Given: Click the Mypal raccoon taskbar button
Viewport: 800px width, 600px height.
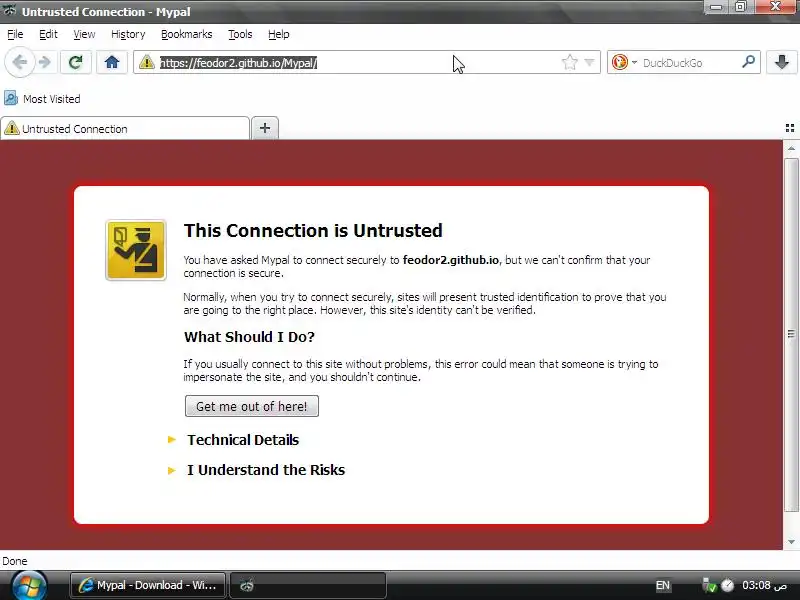Looking at the screenshot, I should click(x=308, y=585).
